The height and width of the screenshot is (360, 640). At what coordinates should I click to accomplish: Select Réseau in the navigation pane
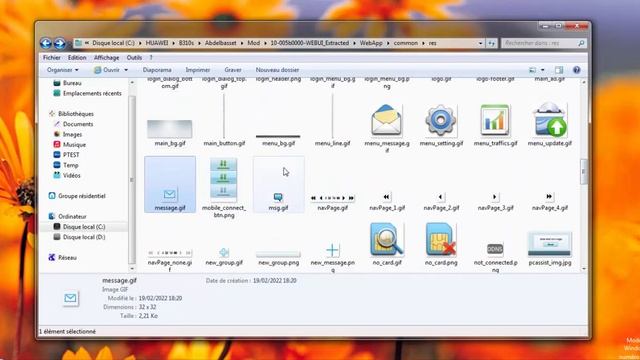click(x=62, y=258)
